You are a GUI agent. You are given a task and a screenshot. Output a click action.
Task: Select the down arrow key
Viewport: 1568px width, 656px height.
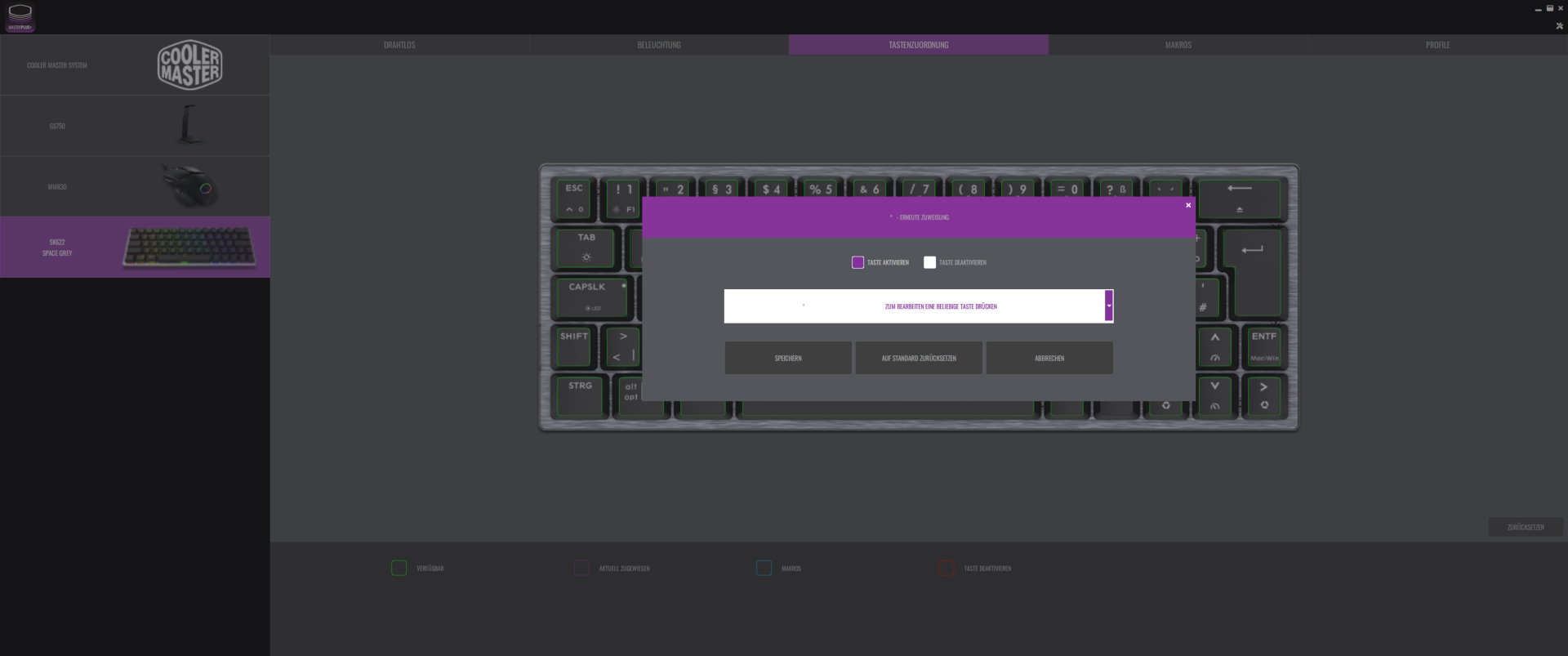coord(1215,396)
